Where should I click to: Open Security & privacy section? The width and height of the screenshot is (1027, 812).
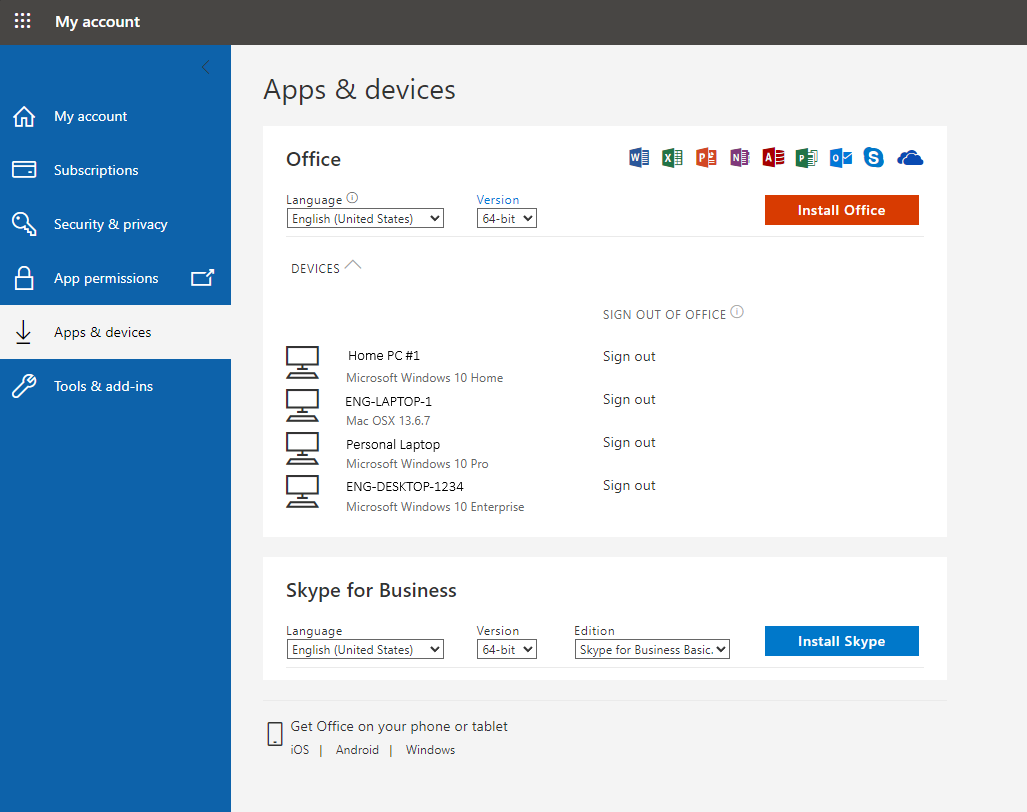click(x=115, y=224)
